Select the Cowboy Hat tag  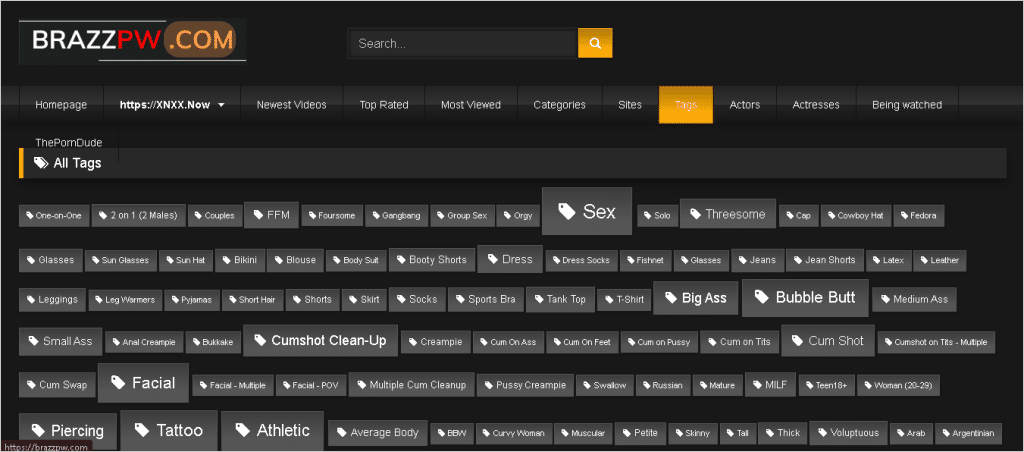pos(856,216)
